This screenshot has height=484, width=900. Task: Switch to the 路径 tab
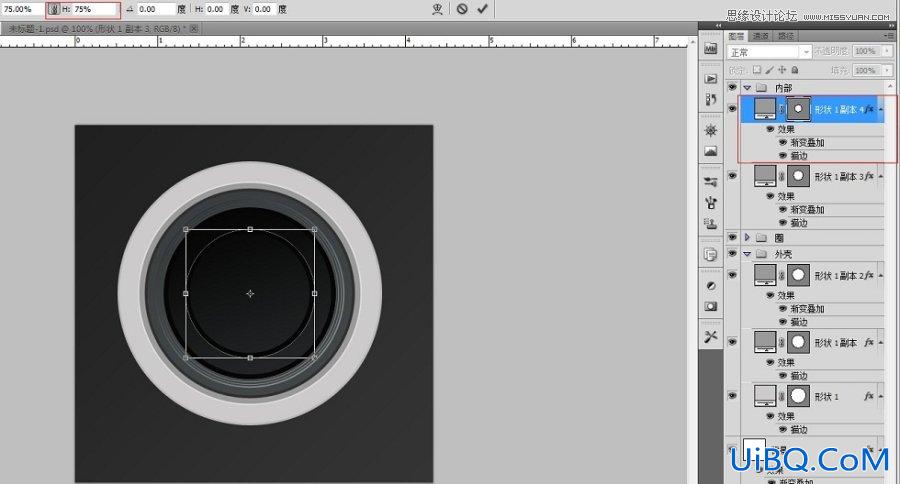pos(786,36)
